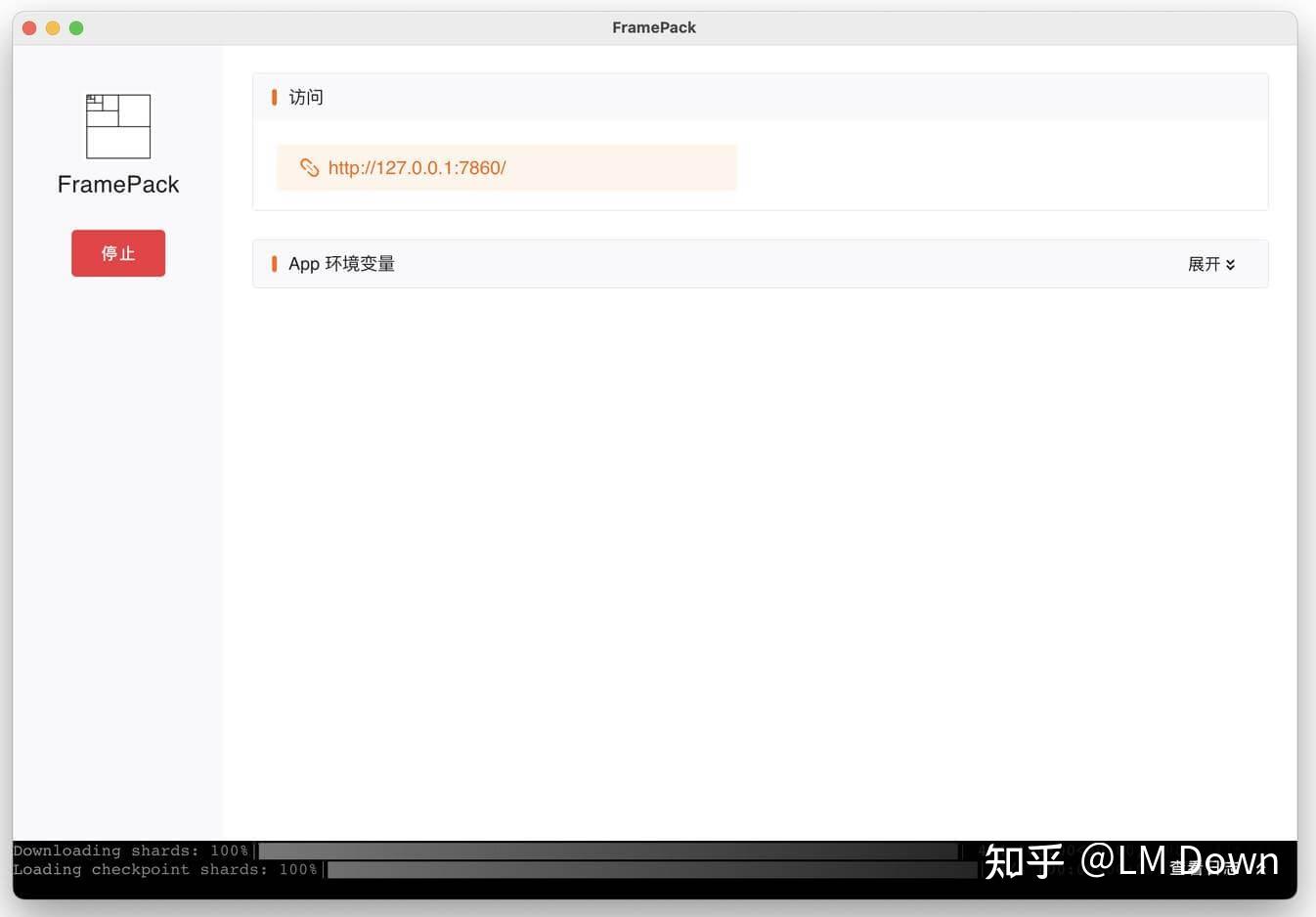Click the yellow minimize button on the title bar
This screenshot has width=1316, height=917.
pos(52,28)
